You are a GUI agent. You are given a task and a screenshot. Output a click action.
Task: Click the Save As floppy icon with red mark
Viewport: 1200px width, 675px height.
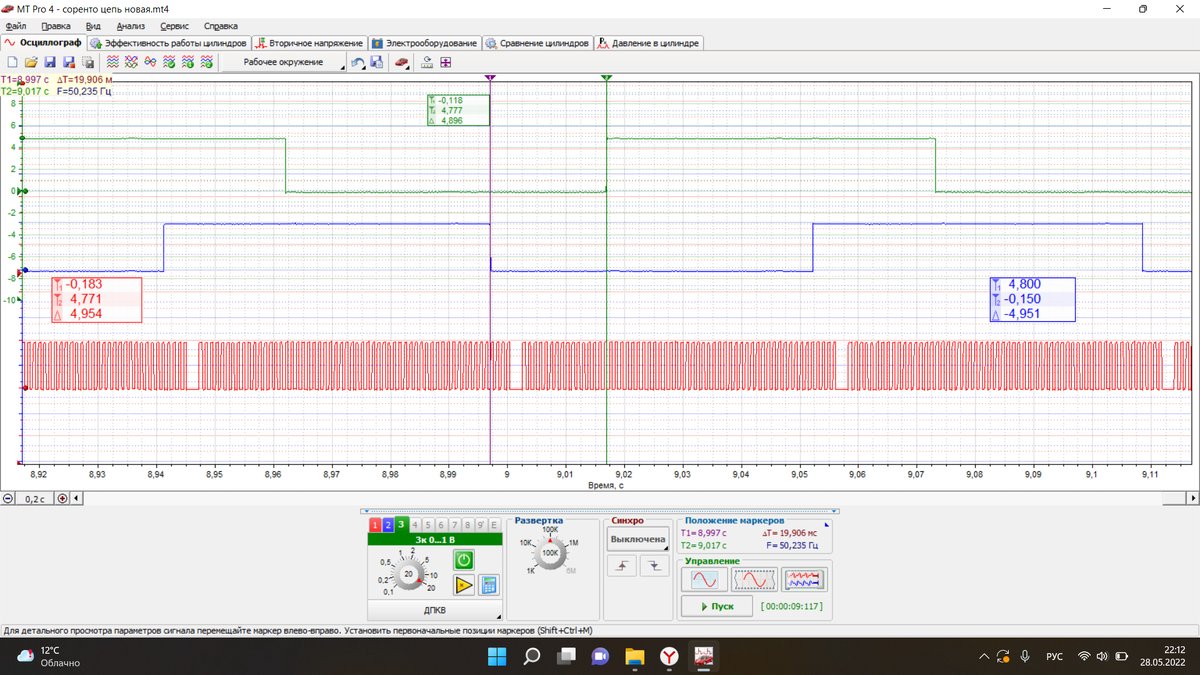[x=69, y=62]
